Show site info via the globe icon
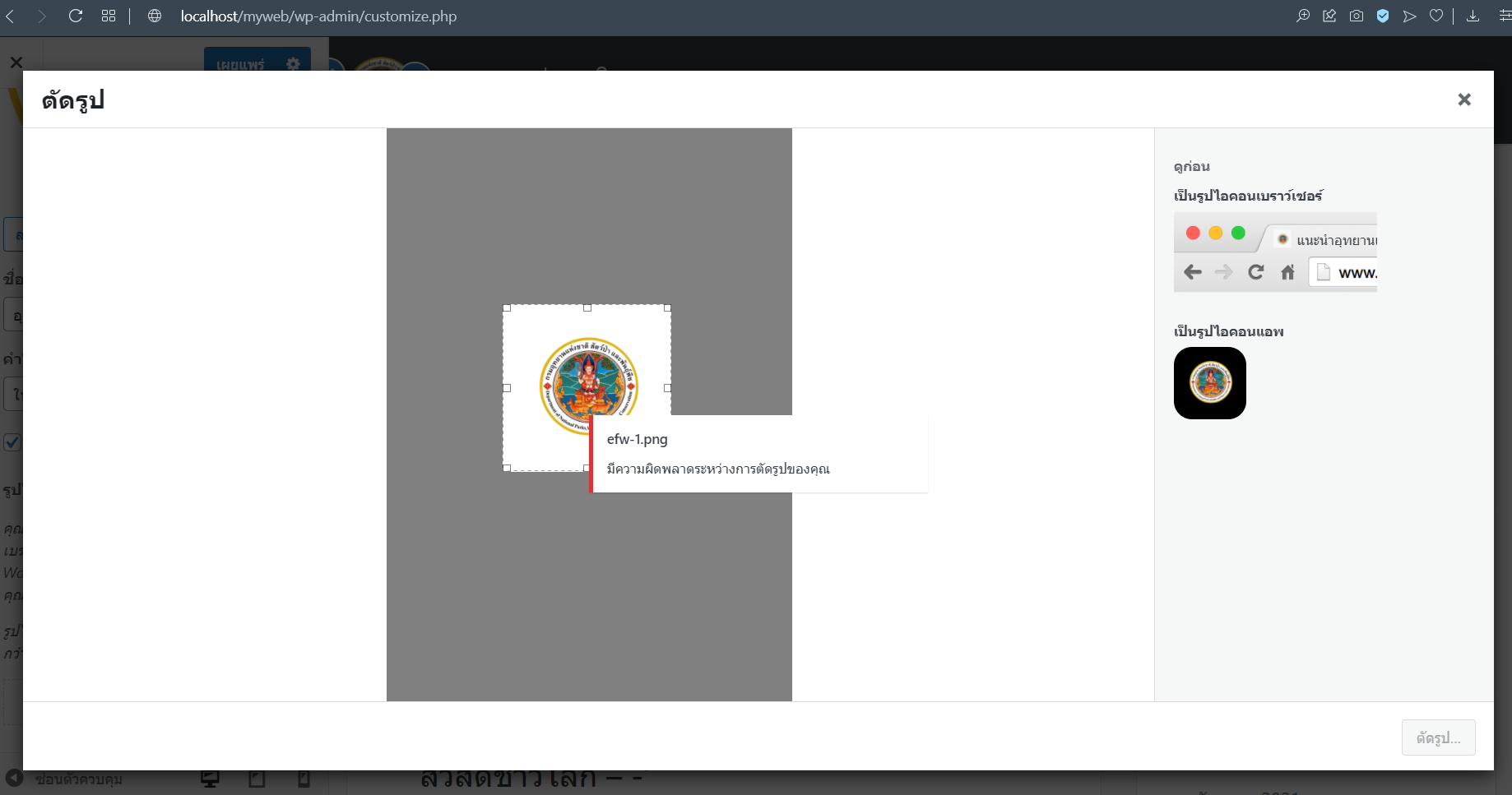1512x795 pixels. point(155,16)
